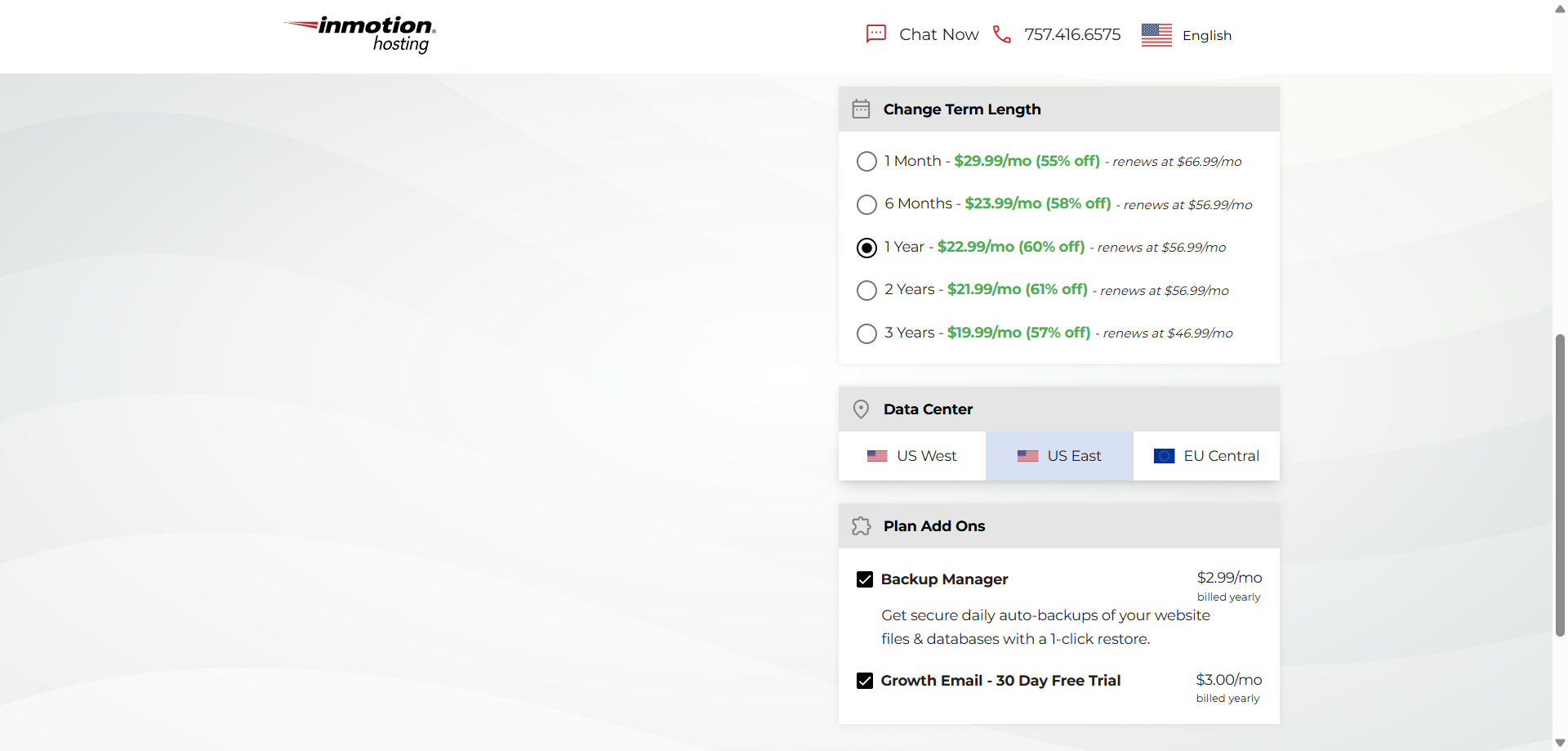1568x751 pixels.
Task: Click the $19.99/mo (57% off) price text
Action: pyautogui.click(x=1018, y=333)
